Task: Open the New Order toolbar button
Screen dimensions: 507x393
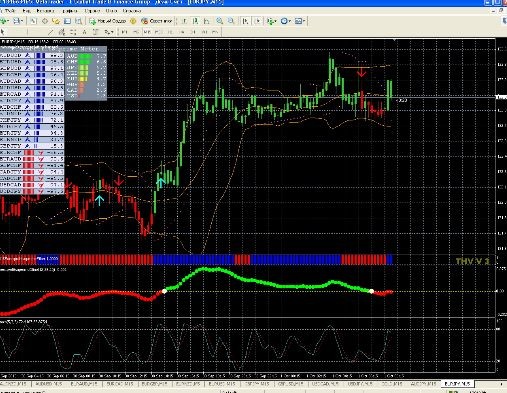Action: click(107, 21)
